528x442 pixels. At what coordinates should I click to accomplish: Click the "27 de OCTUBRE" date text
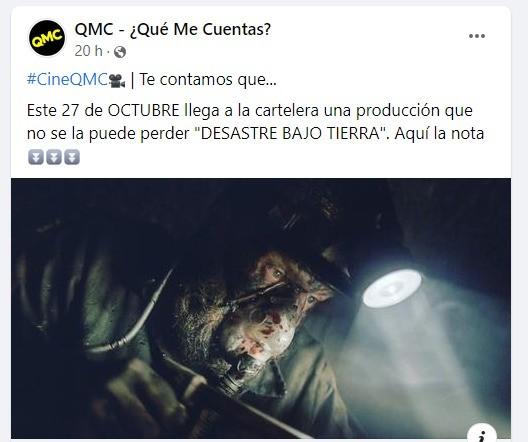coord(121,110)
